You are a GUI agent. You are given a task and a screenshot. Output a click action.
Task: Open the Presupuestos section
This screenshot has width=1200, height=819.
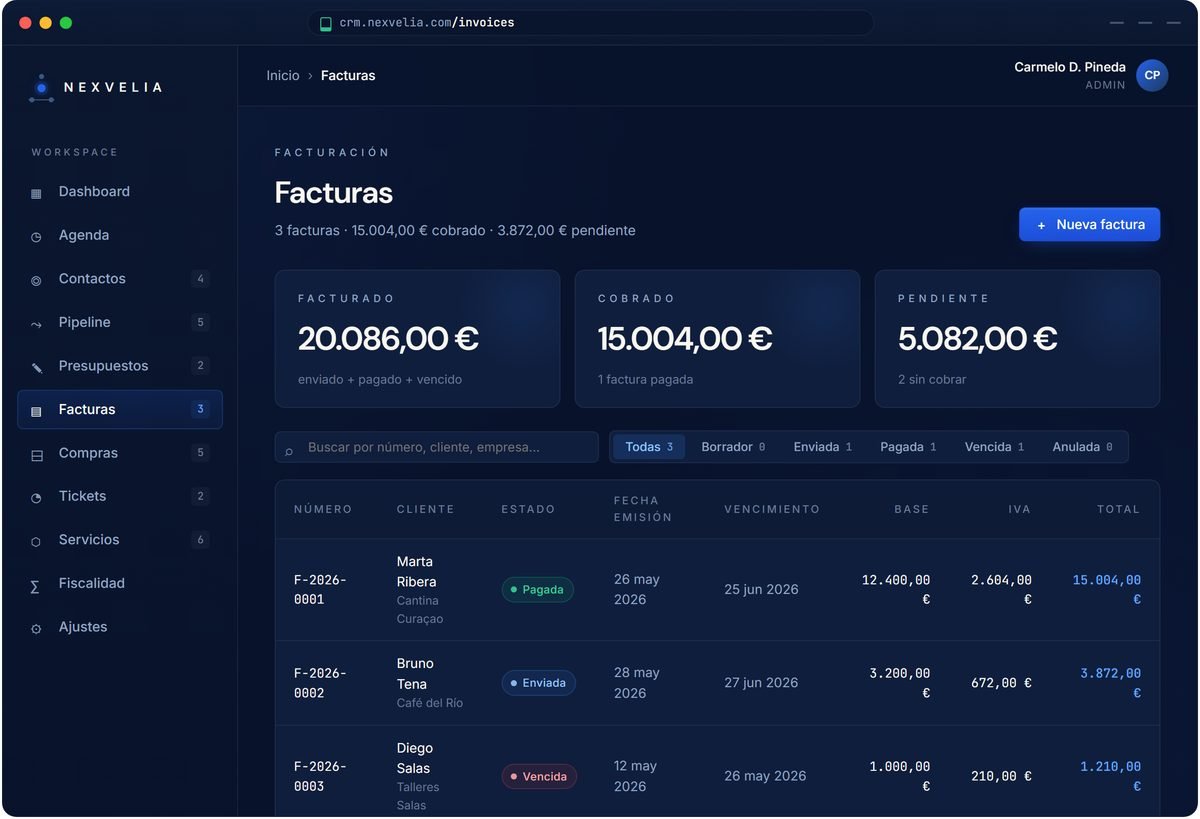tap(120, 366)
